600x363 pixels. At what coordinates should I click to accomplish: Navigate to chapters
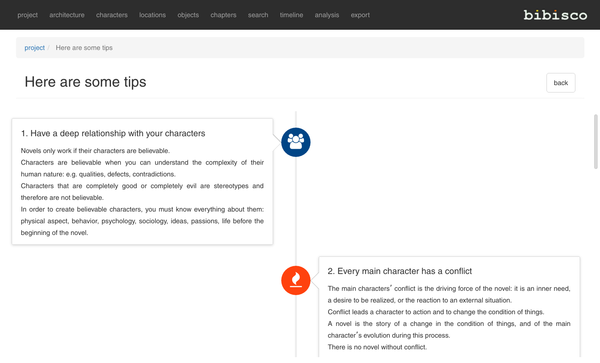(223, 15)
